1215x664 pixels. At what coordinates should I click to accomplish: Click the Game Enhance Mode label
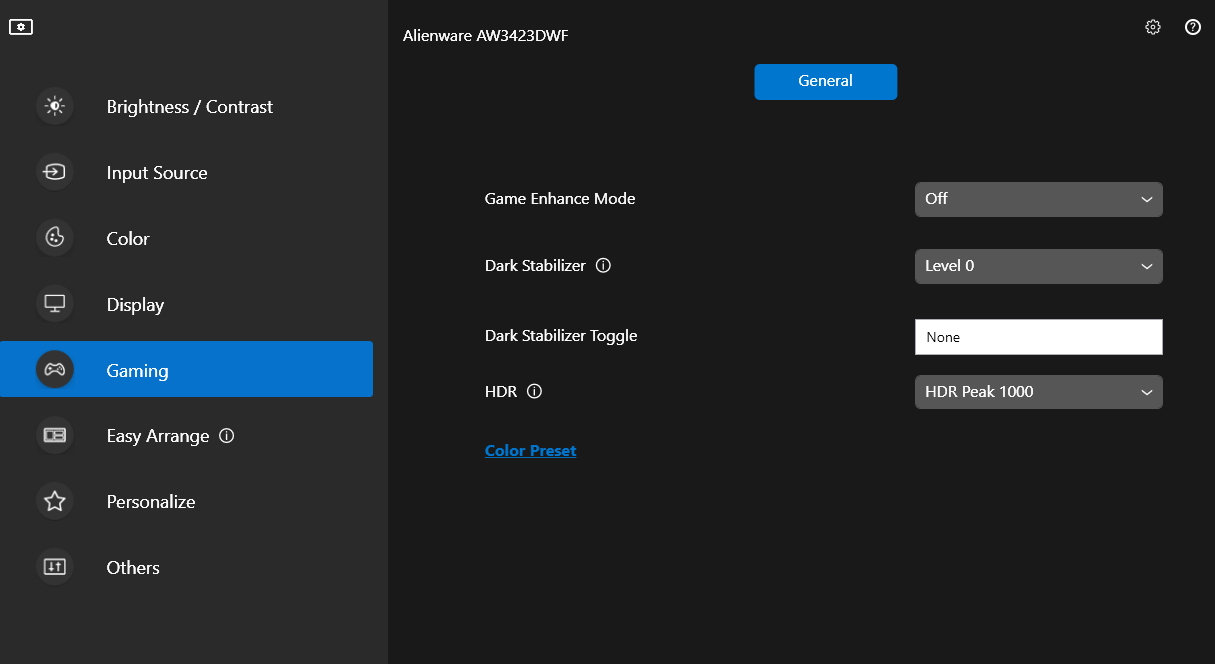click(560, 199)
